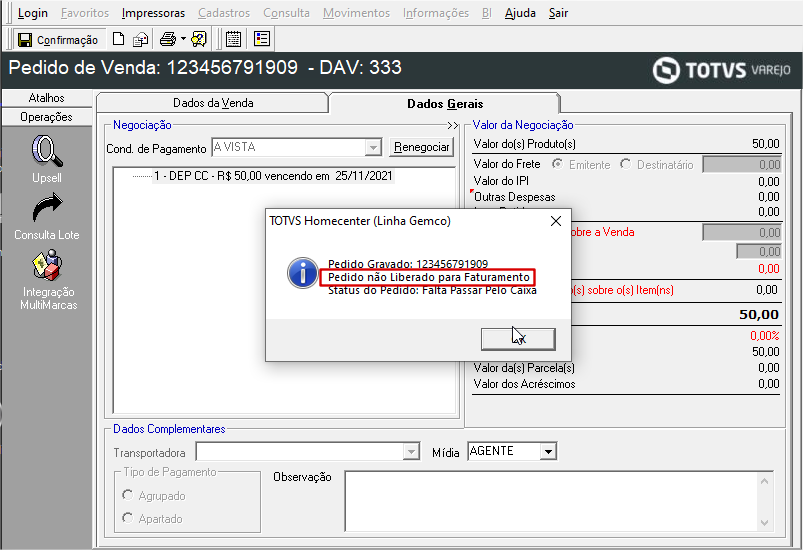Click the Valor da(s) Parcela(s) label

[x=524, y=368]
